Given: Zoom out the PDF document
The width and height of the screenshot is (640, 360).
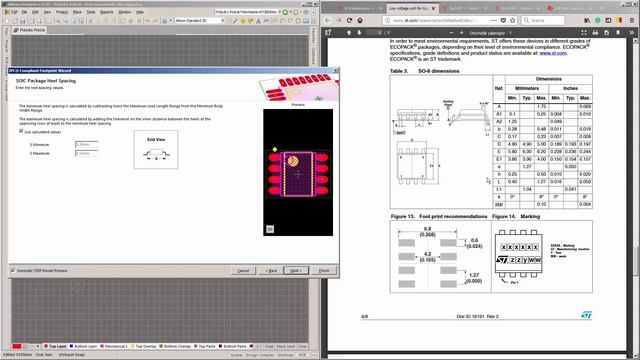Looking at the screenshot, I should coord(451,33).
